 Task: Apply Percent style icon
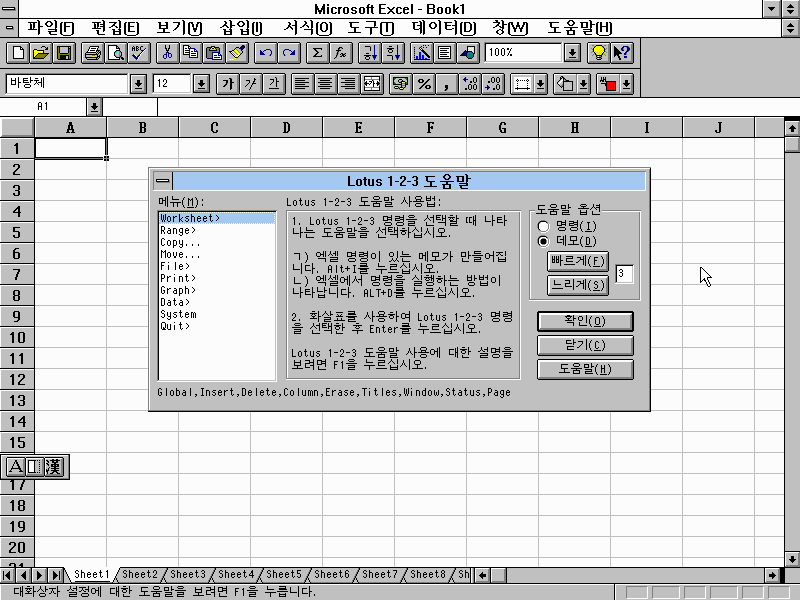pos(424,84)
